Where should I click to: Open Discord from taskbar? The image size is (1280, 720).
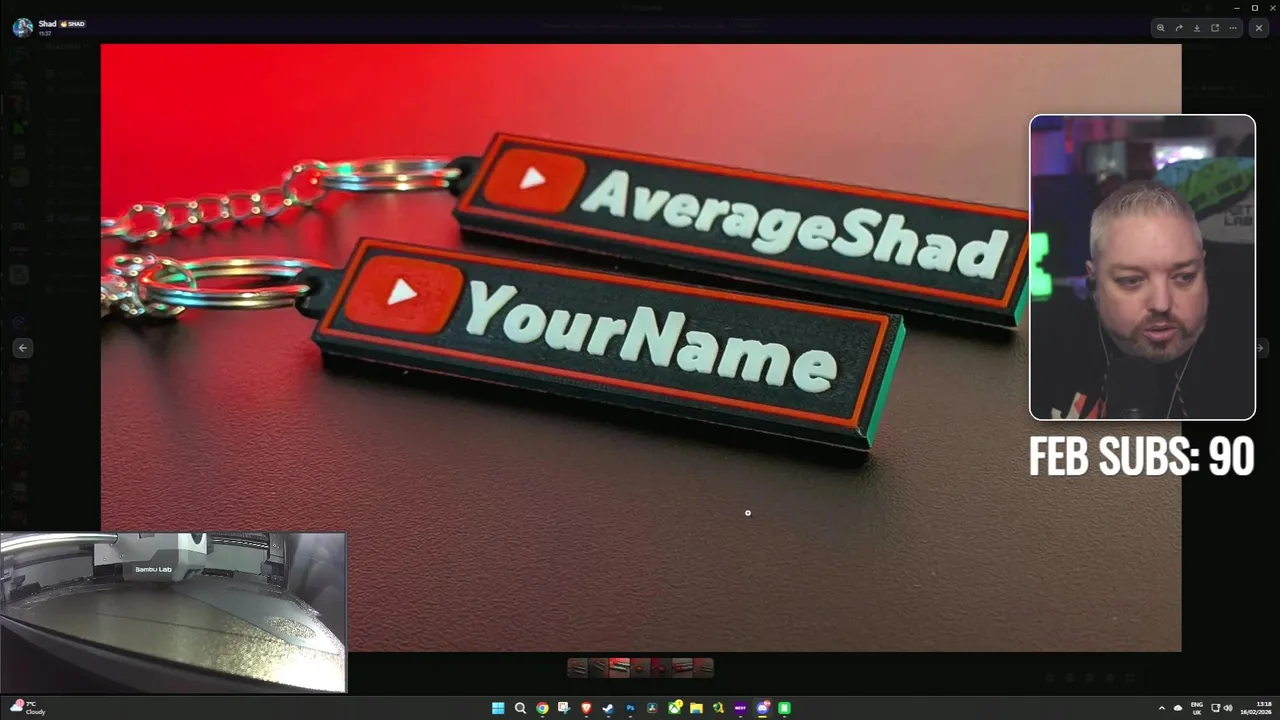click(x=763, y=708)
